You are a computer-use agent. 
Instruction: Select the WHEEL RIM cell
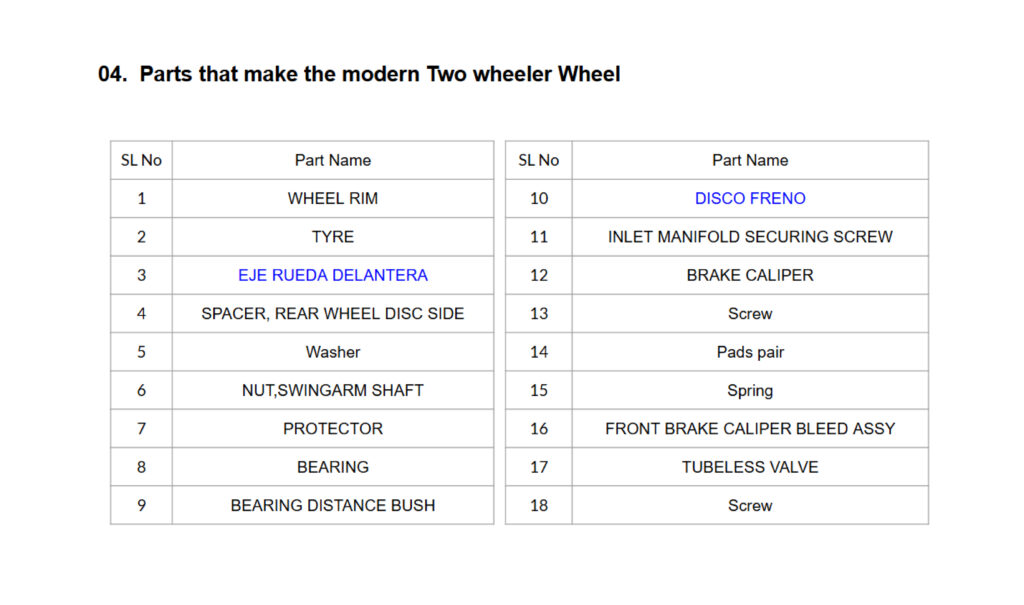(332, 198)
